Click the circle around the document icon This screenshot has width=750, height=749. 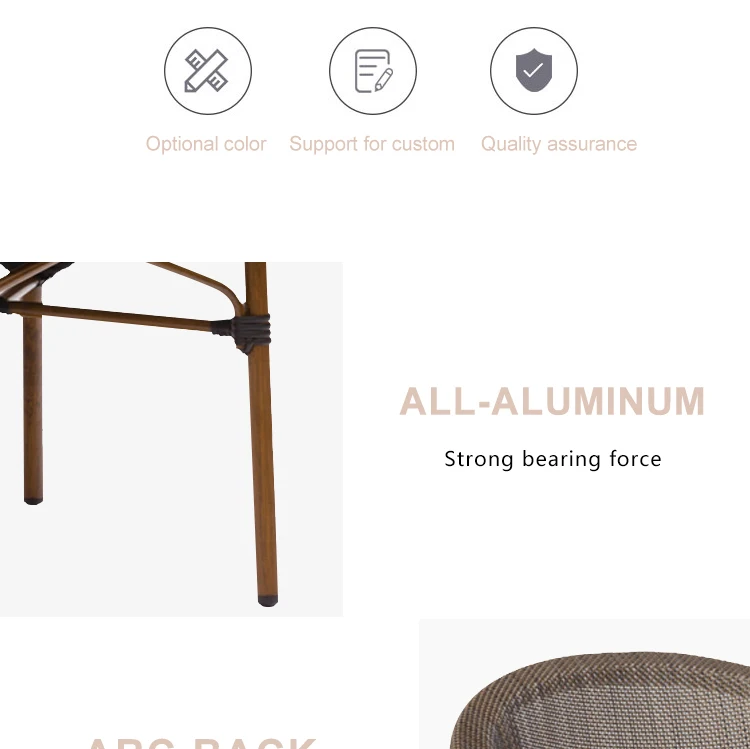tap(373, 71)
